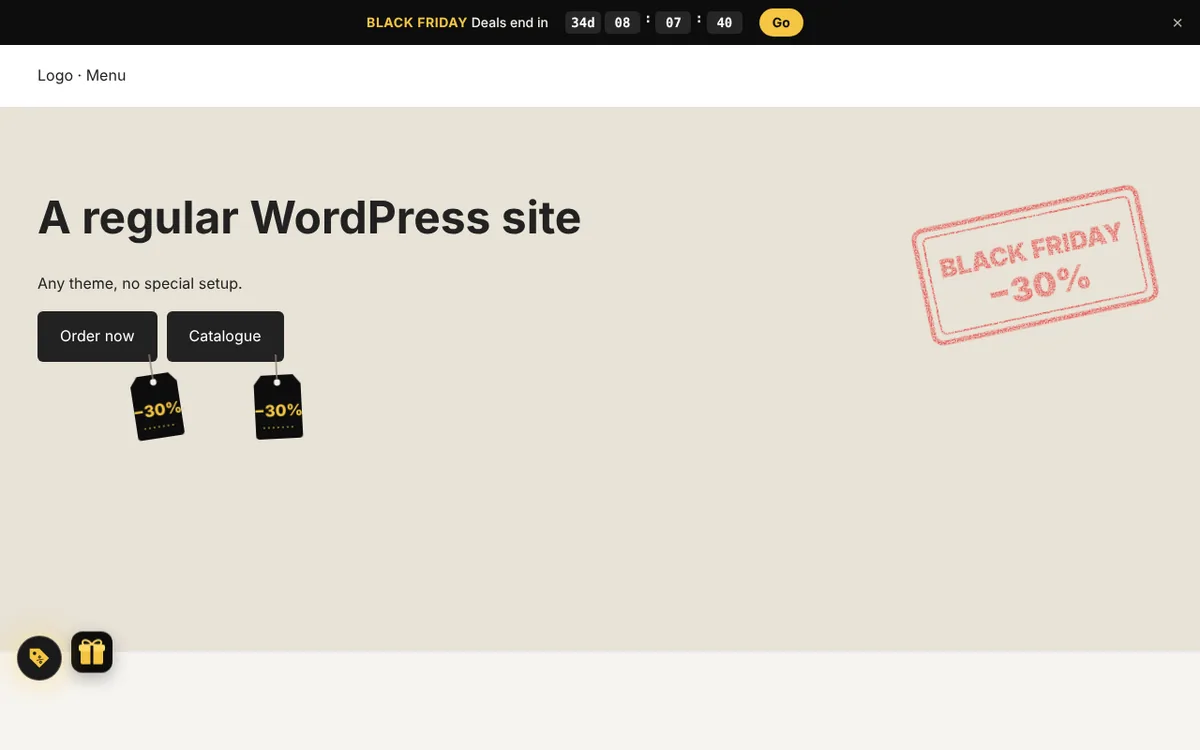The image size is (1200, 750).
Task: Select the 07 countdown minutes box
Action: 673,22
